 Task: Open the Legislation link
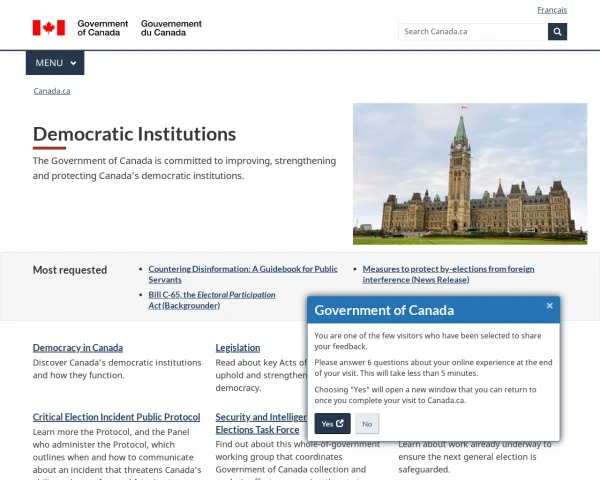[x=238, y=348]
